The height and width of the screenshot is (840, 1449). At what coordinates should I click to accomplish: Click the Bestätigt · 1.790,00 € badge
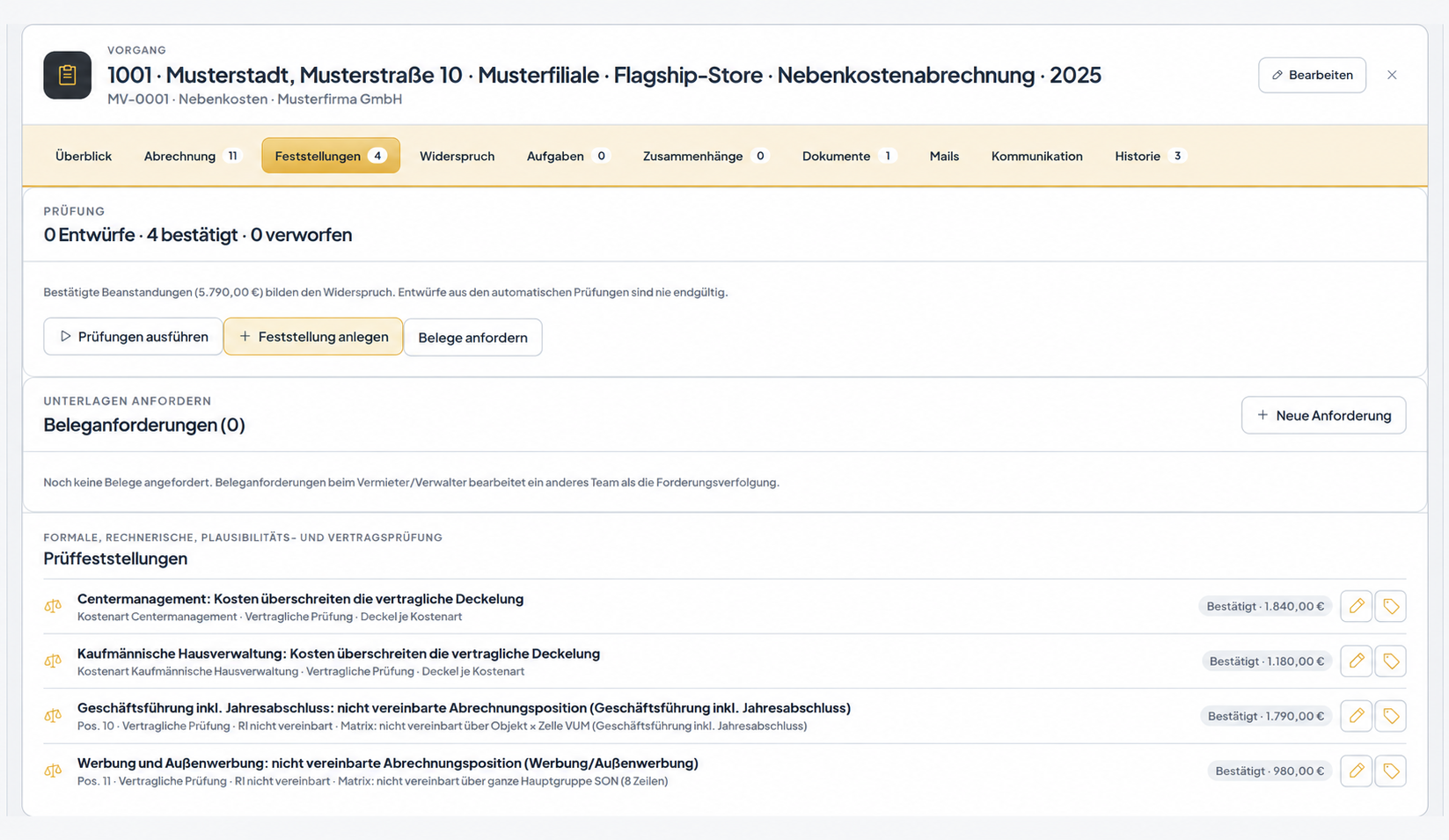[1266, 716]
